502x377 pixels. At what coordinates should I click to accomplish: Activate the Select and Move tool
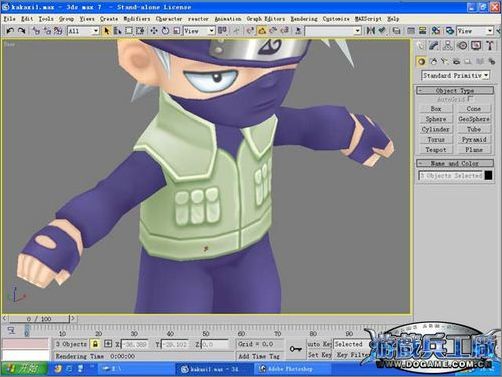point(154,31)
